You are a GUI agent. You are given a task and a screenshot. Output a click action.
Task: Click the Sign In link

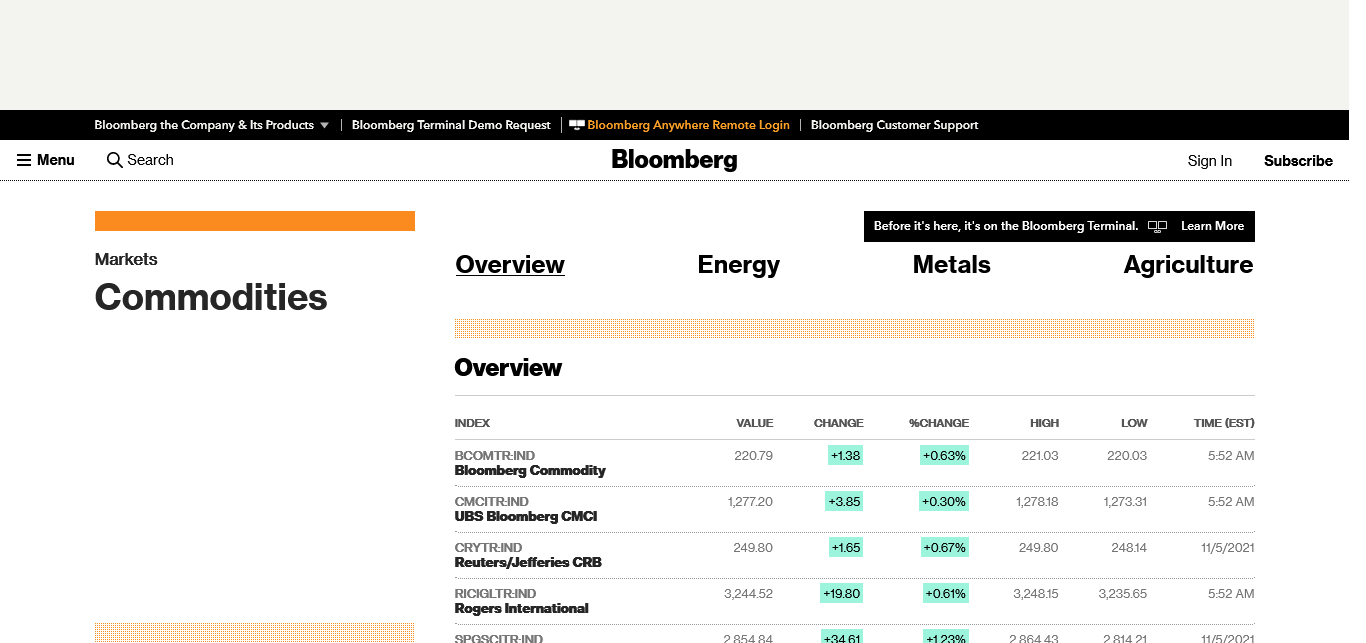click(1209, 161)
